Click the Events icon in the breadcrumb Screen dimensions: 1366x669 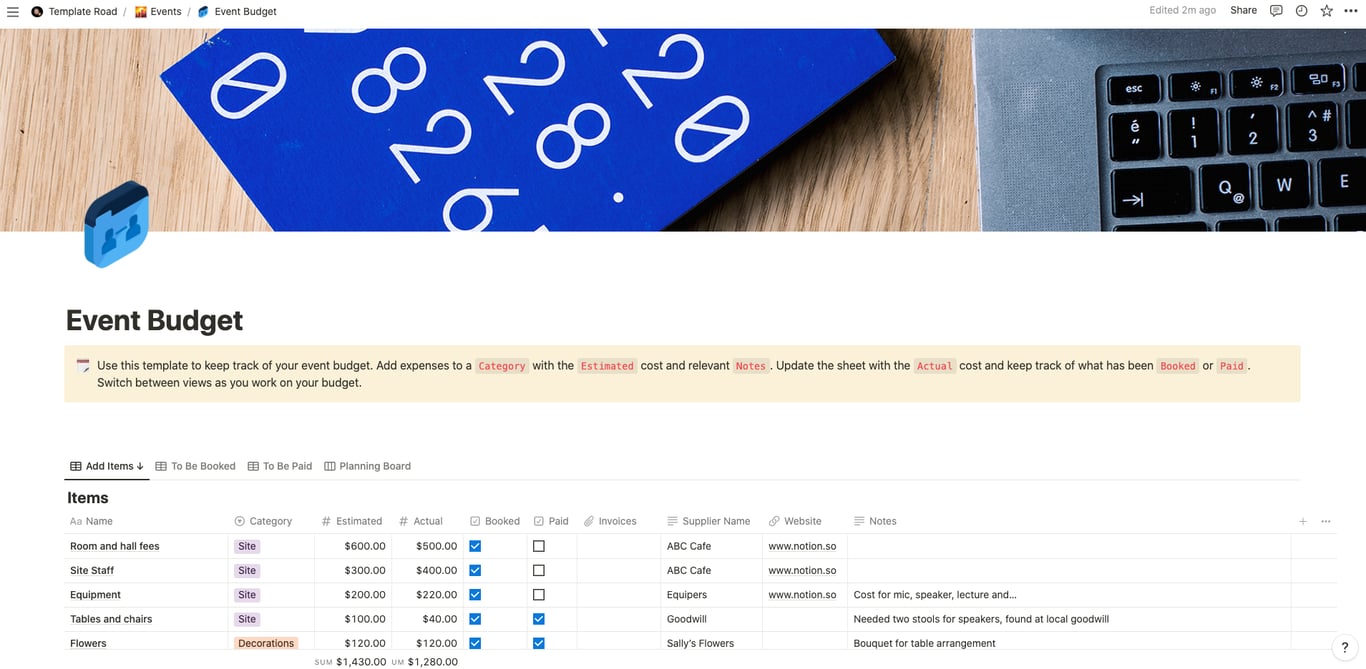pos(141,11)
